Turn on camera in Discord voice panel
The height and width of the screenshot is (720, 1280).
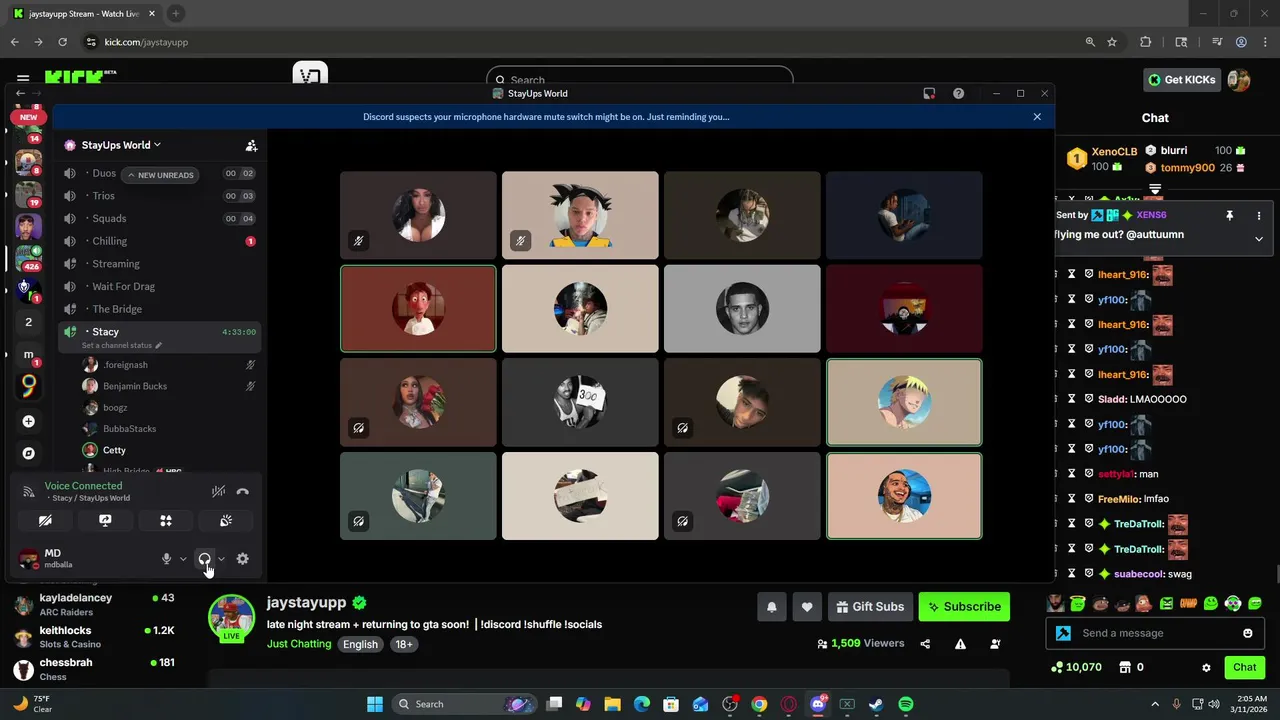45,520
